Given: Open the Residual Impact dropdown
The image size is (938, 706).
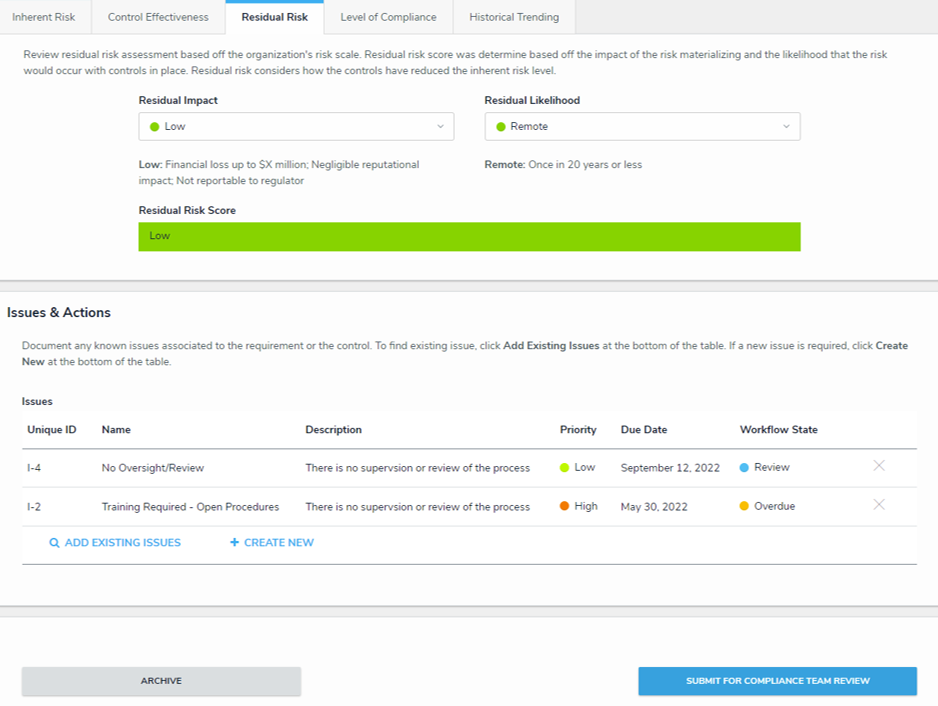Looking at the screenshot, I should pos(295,127).
